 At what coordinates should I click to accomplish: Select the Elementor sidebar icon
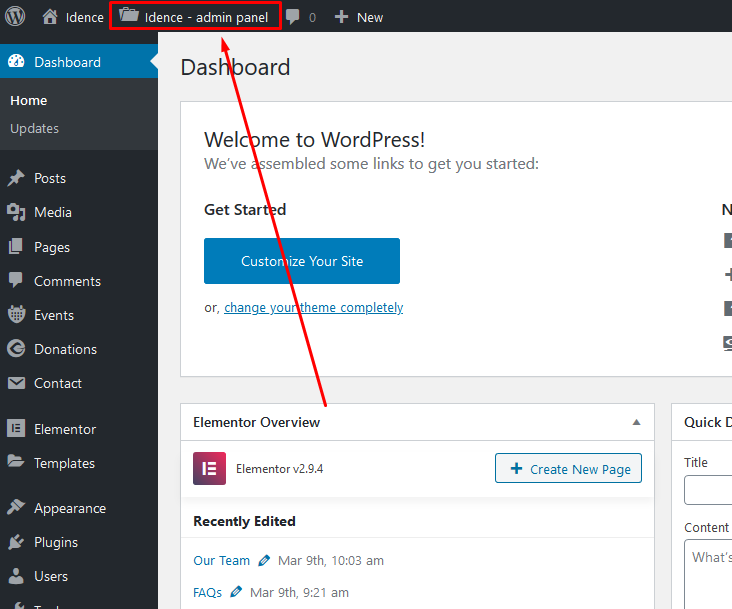(16, 429)
